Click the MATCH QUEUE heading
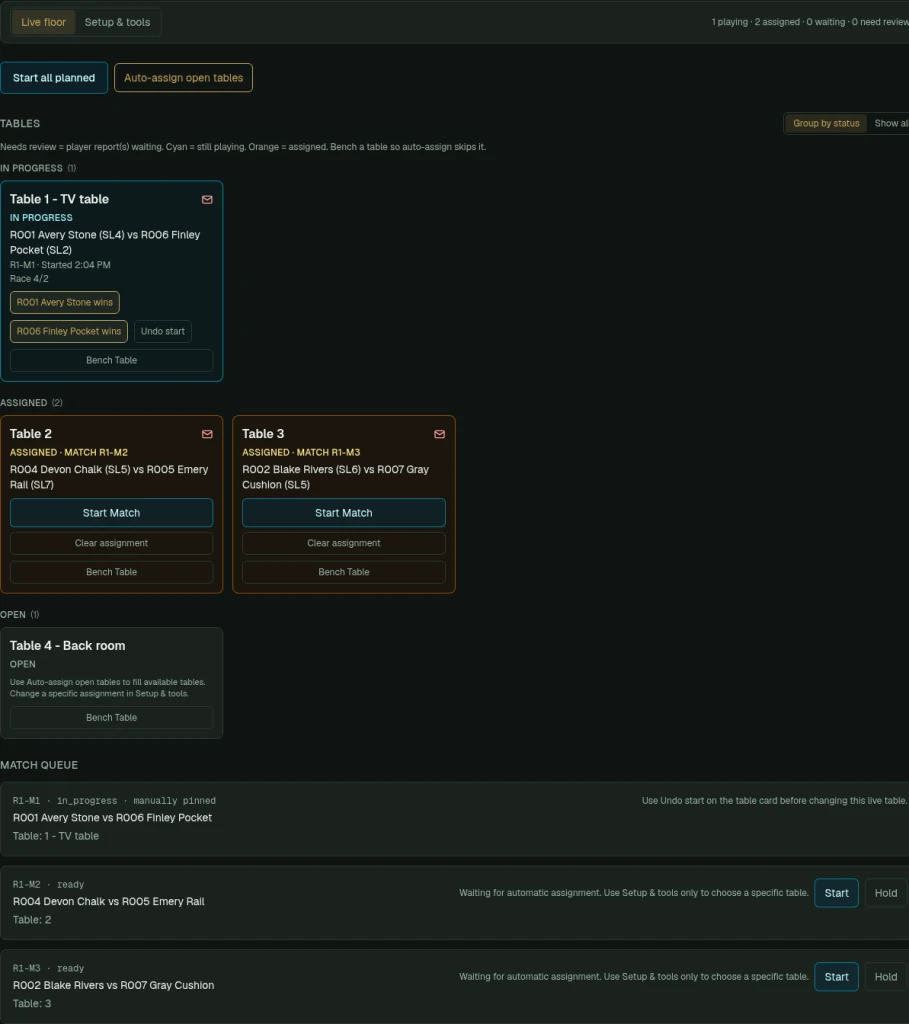This screenshot has width=909, height=1024. [39, 765]
